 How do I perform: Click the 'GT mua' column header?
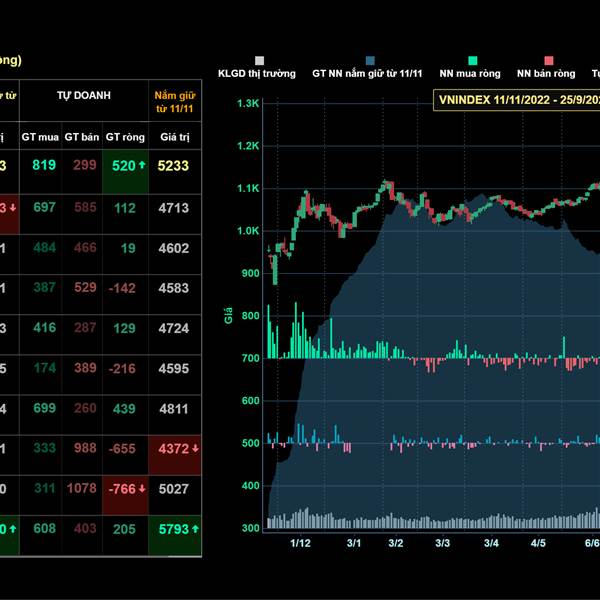(x=40, y=137)
